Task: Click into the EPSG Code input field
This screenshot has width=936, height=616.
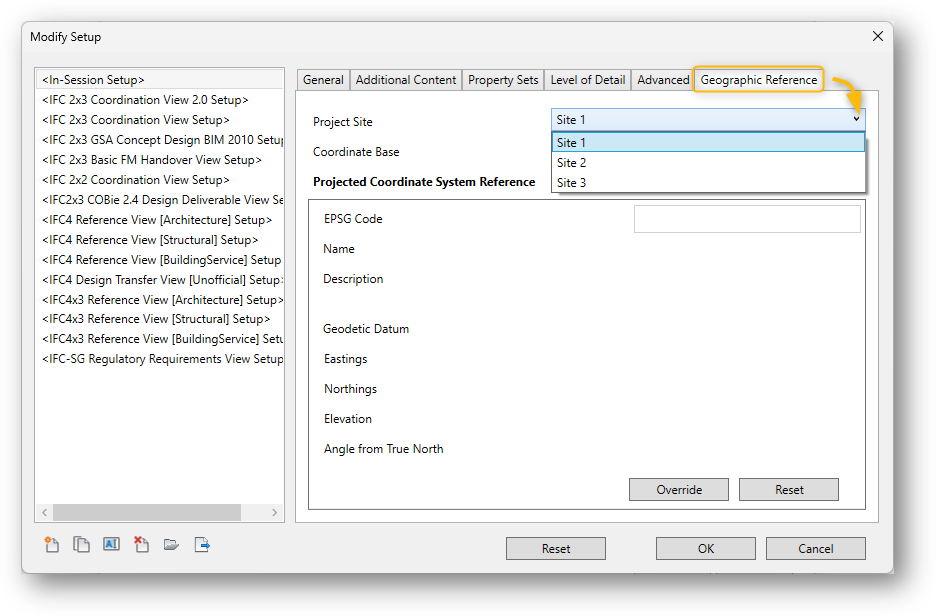Action: click(747, 219)
